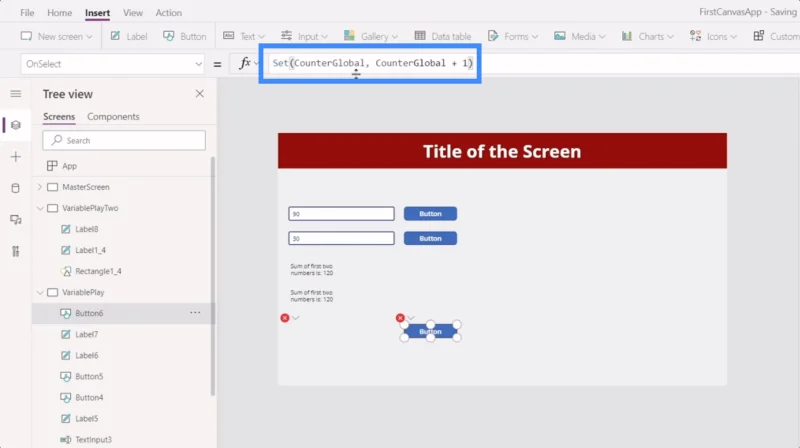Viewport: 800px width, 448px height.
Task: Open the Charts dropdown
Action: coord(647,36)
